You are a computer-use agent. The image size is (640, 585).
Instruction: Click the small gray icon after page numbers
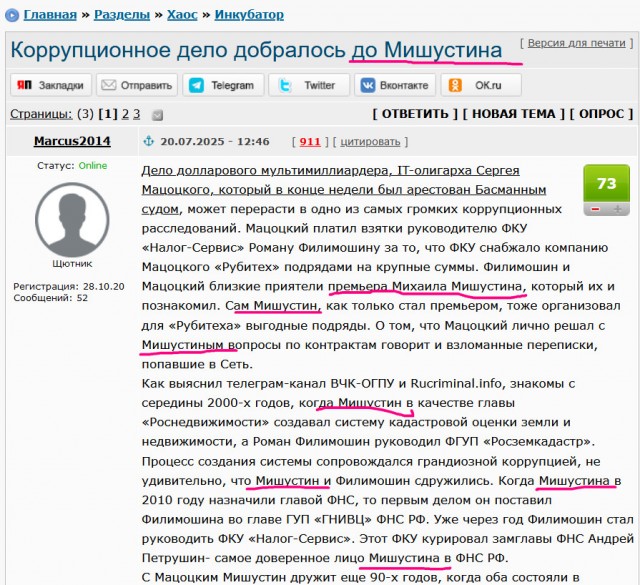coord(157,116)
